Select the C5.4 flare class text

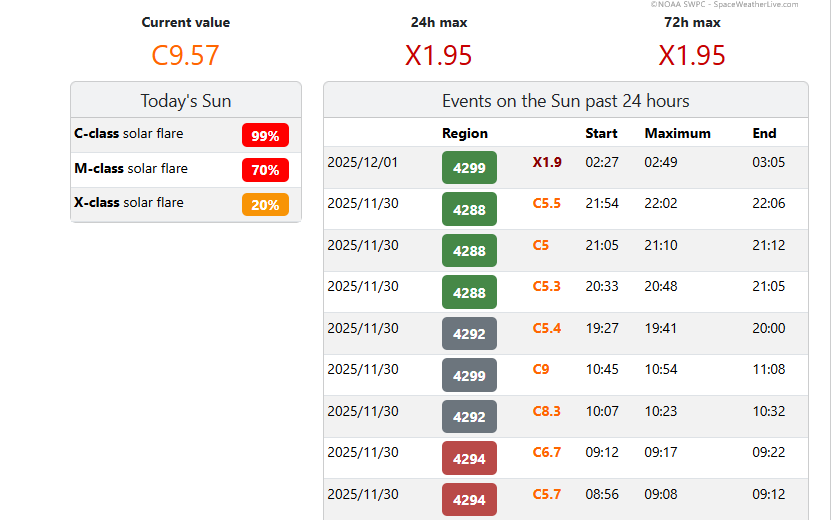(546, 328)
